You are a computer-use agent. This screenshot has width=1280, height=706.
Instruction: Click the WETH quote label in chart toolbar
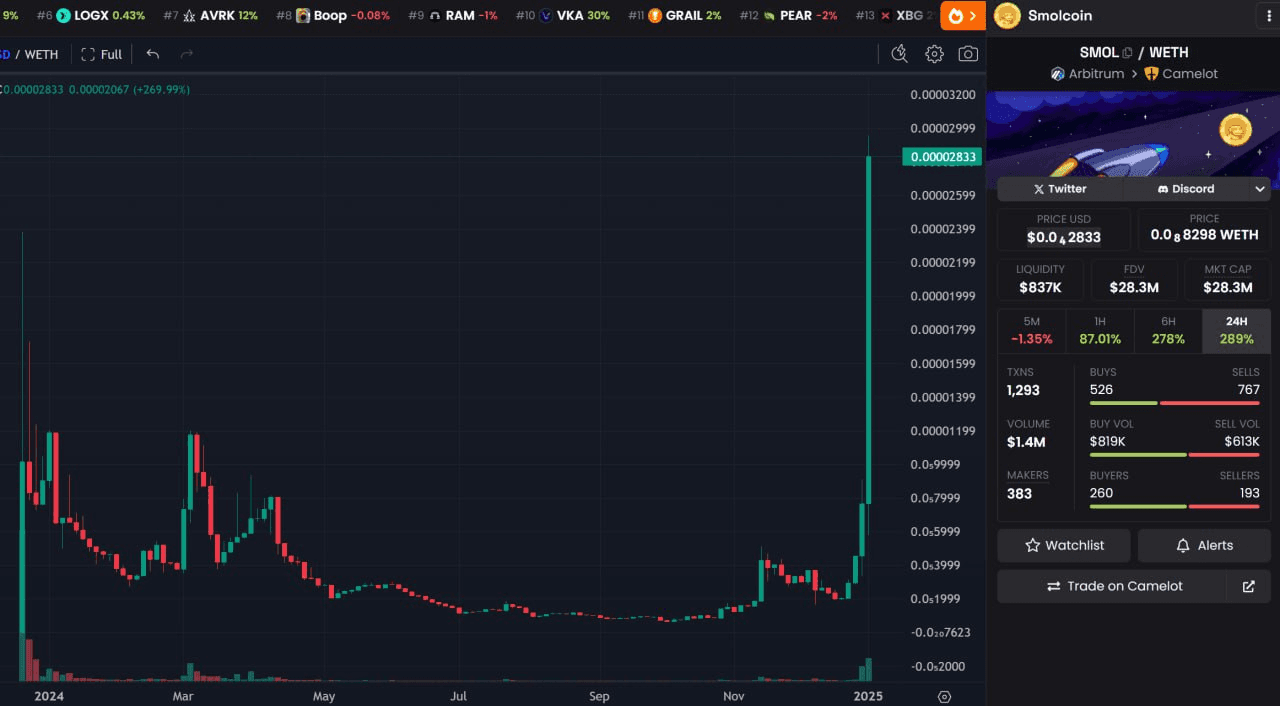[41, 54]
